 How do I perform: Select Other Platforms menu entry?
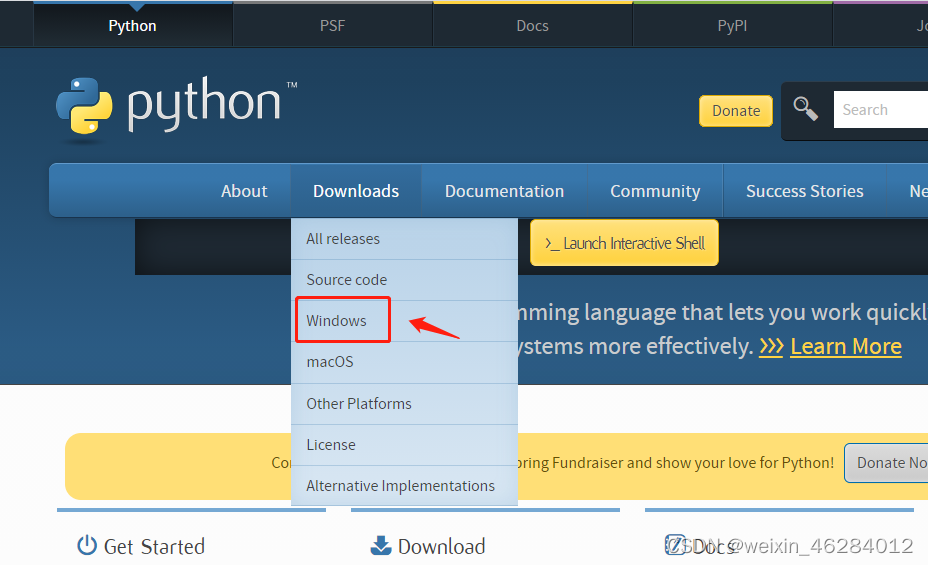[404, 403]
